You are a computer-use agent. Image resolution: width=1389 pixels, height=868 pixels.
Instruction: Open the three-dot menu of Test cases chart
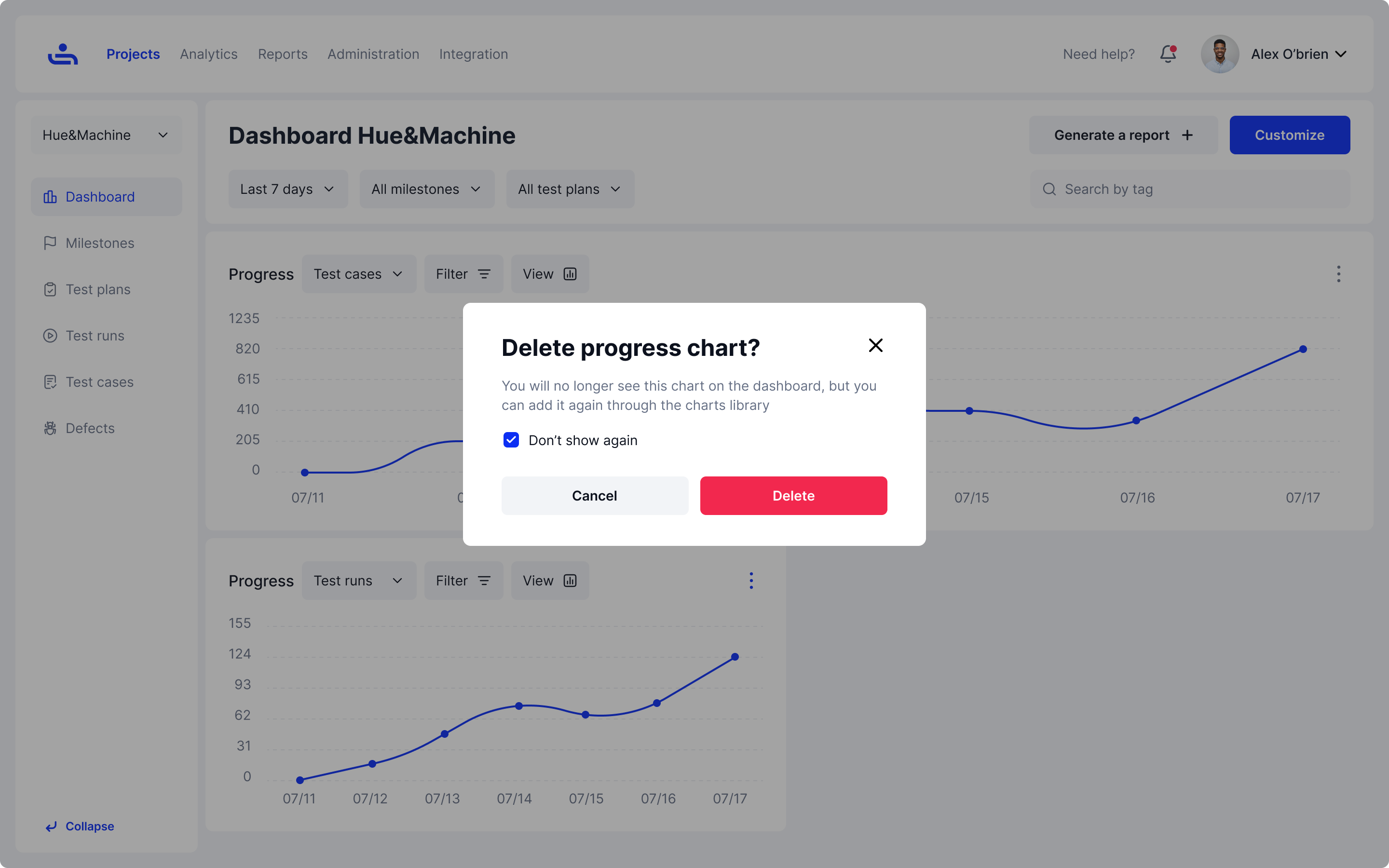pyautogui.click(x=1338, y=274)
